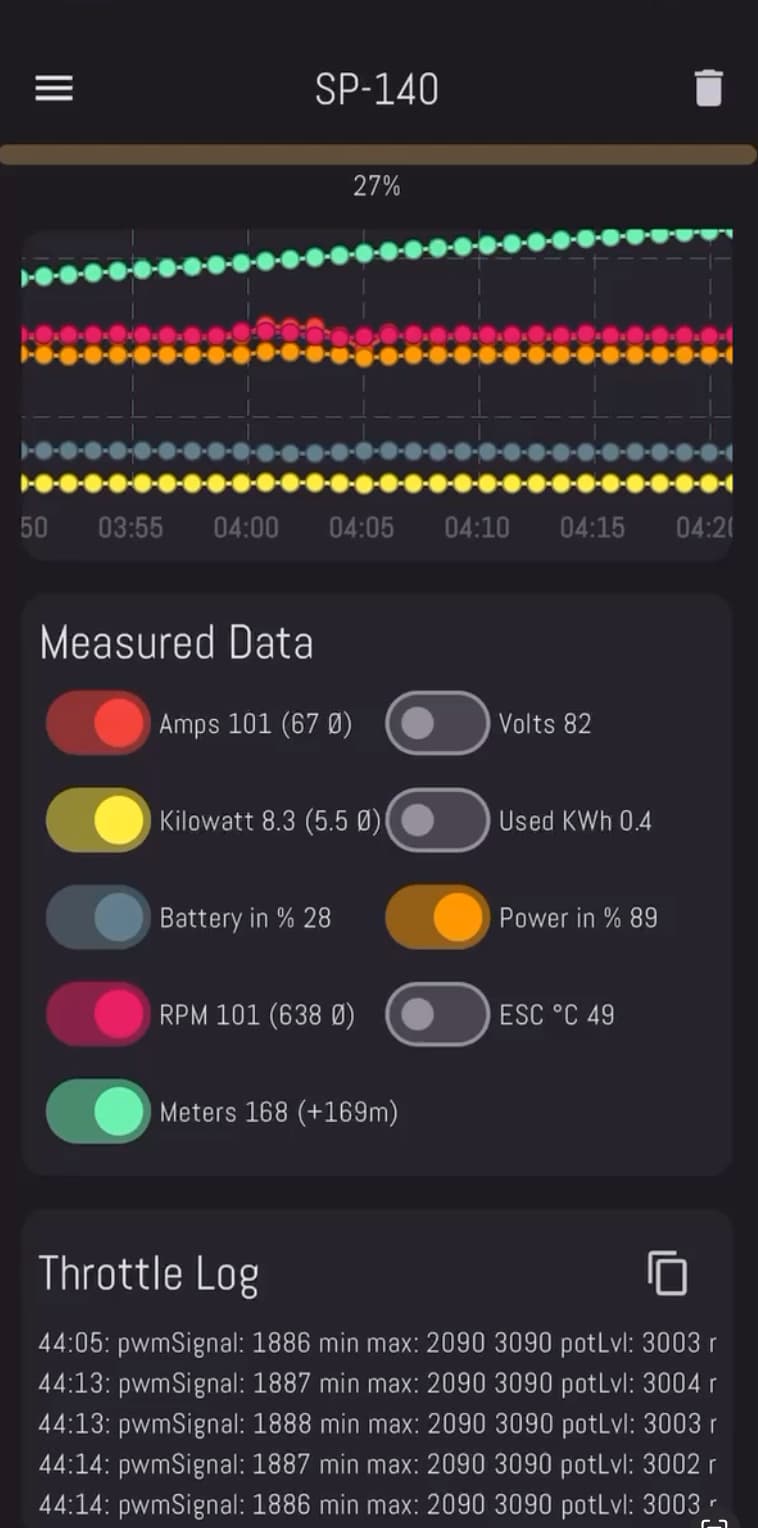Tap the SP-140 title
Image resolution: width=758 pixels, height=1528 pixels.
(x=377, y=90)
